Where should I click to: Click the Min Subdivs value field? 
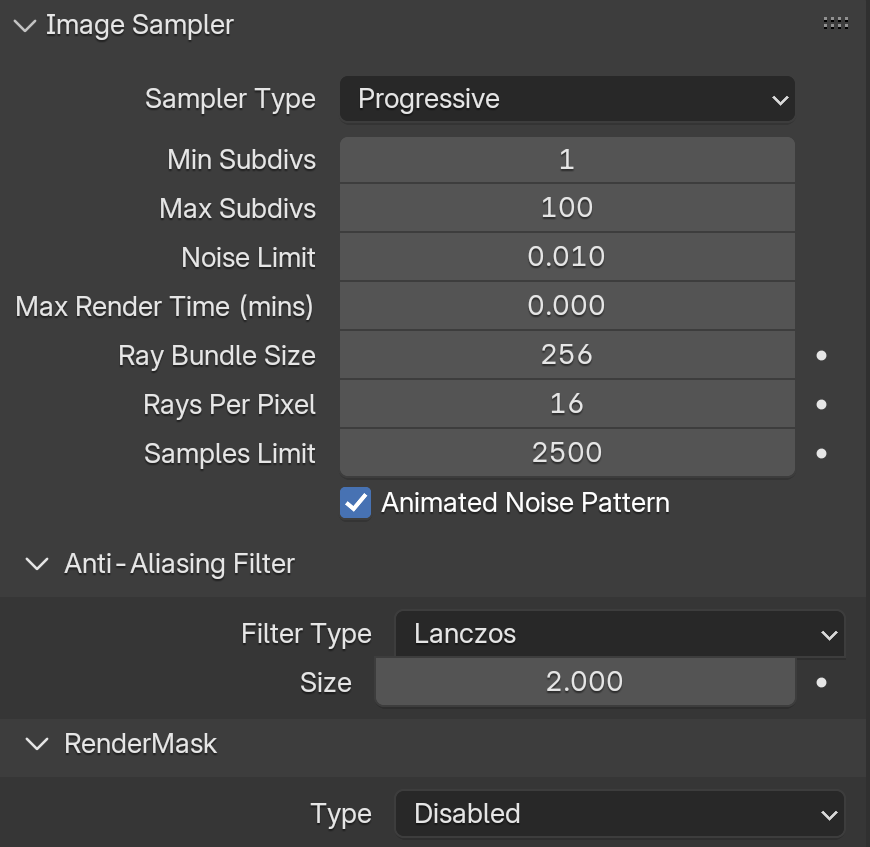click(x=567, y=160)
